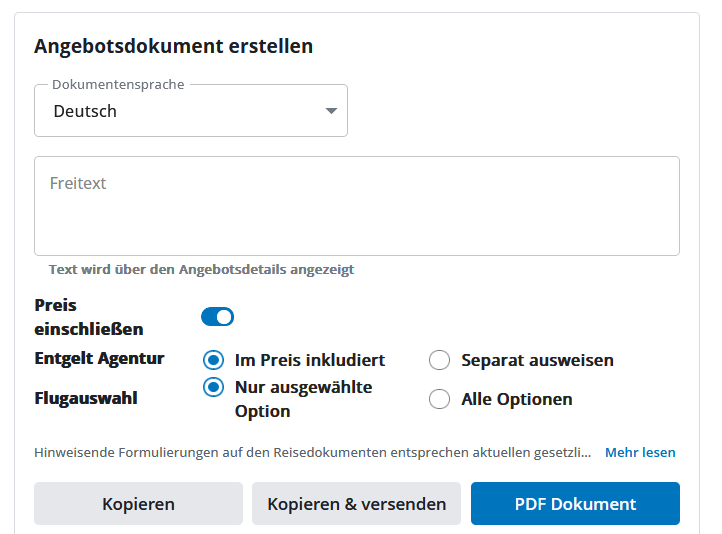This screenshot has height=534, width=722.
Task: Click the helper text below Freitext
Action: coord(201,269)
